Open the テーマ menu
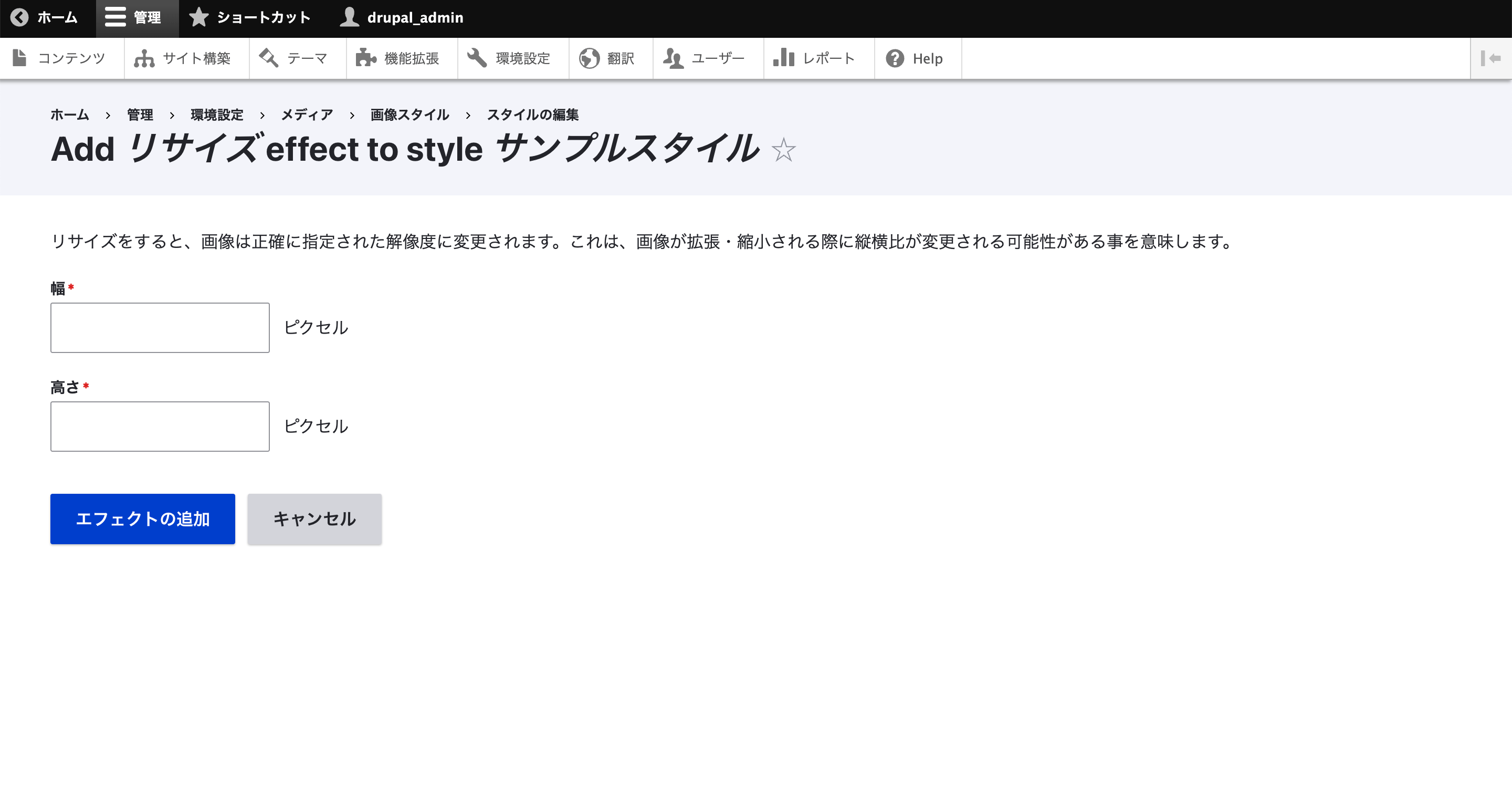This screenshot has width=1512, height=789. 298,58
